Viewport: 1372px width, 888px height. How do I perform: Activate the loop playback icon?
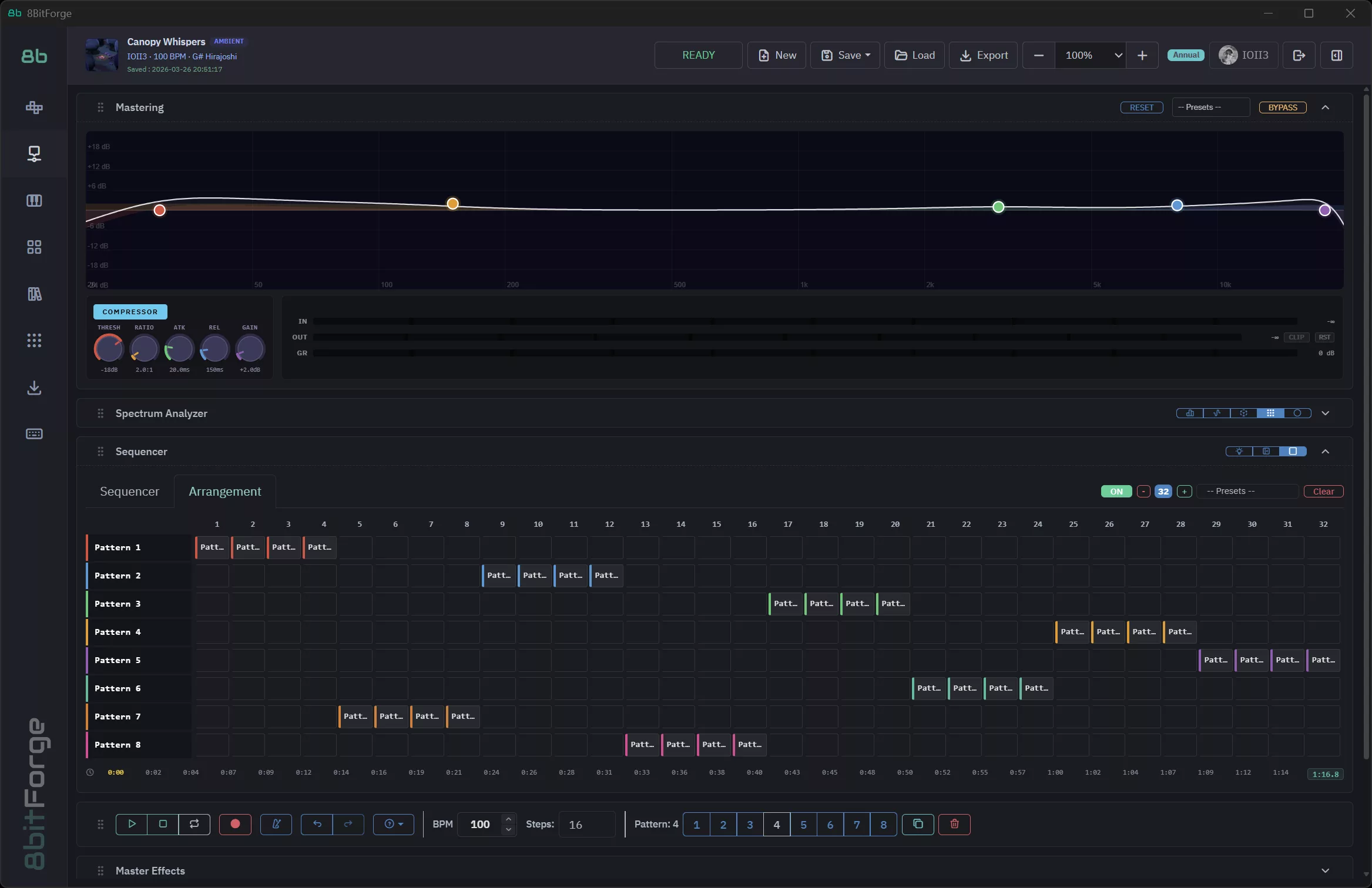194,824
